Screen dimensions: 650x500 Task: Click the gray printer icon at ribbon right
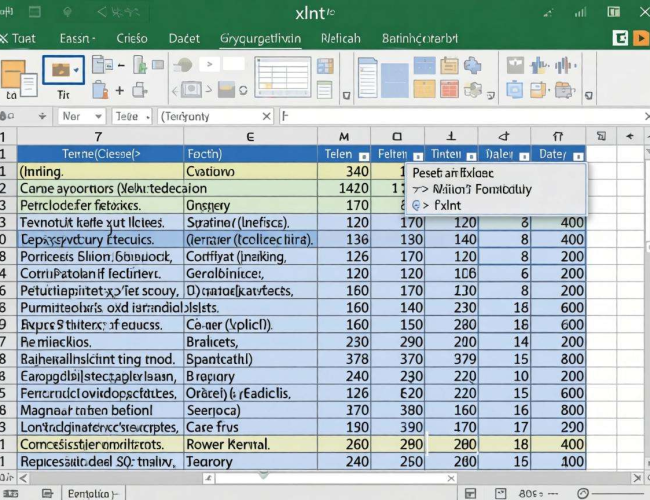click(x=564, y=90)
